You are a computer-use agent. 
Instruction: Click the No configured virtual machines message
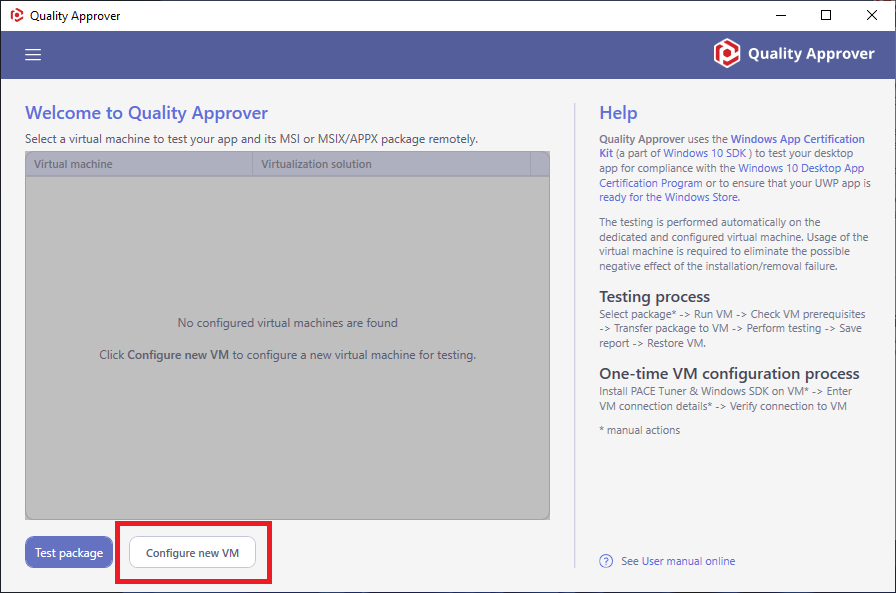(287, 323)
